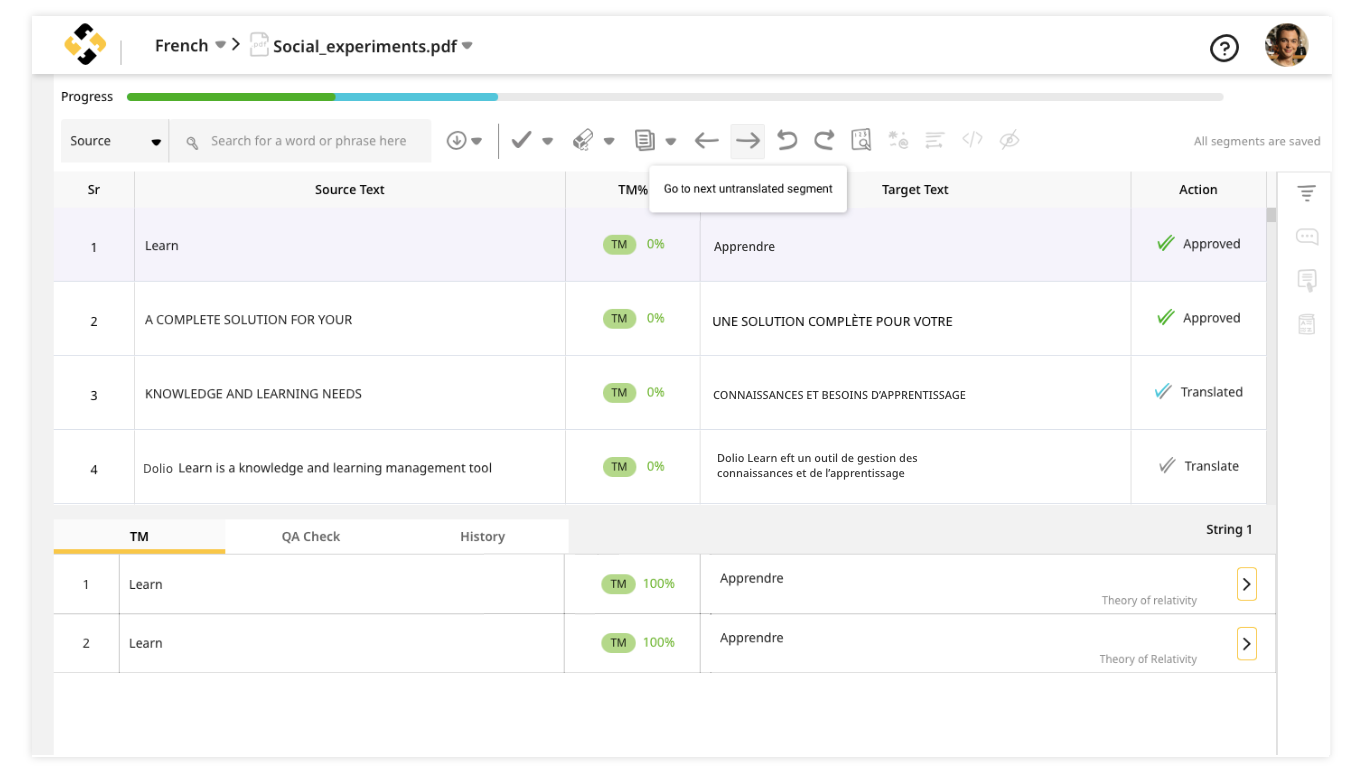Switch to the History tab
Viewport: 1368px width, 772px height.
tap(482, 536)
